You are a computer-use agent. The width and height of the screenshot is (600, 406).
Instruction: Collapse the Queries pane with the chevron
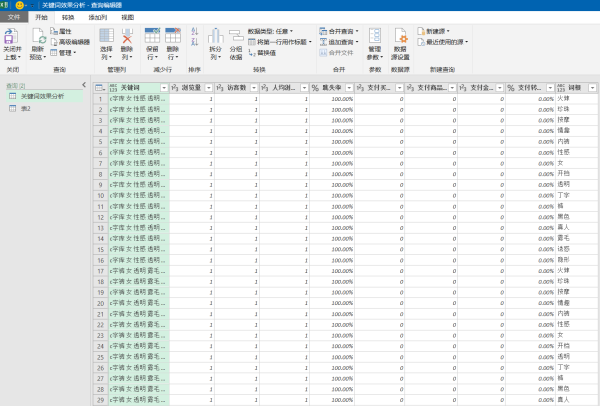pos(84,85)
